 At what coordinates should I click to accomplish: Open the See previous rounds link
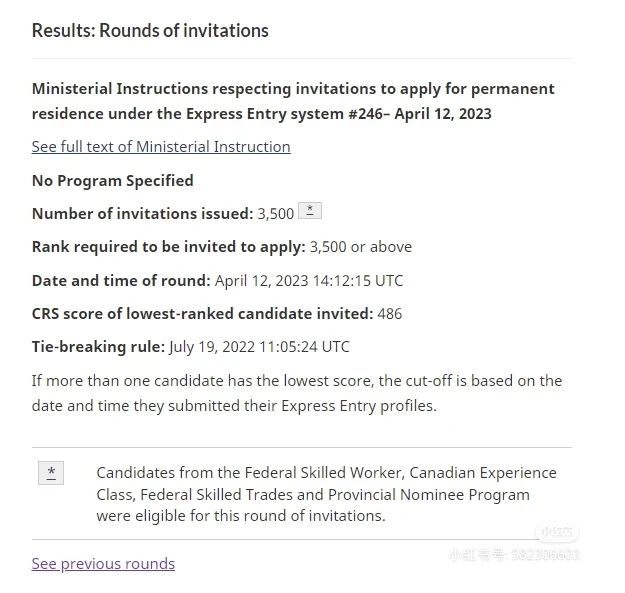[103, 564]
